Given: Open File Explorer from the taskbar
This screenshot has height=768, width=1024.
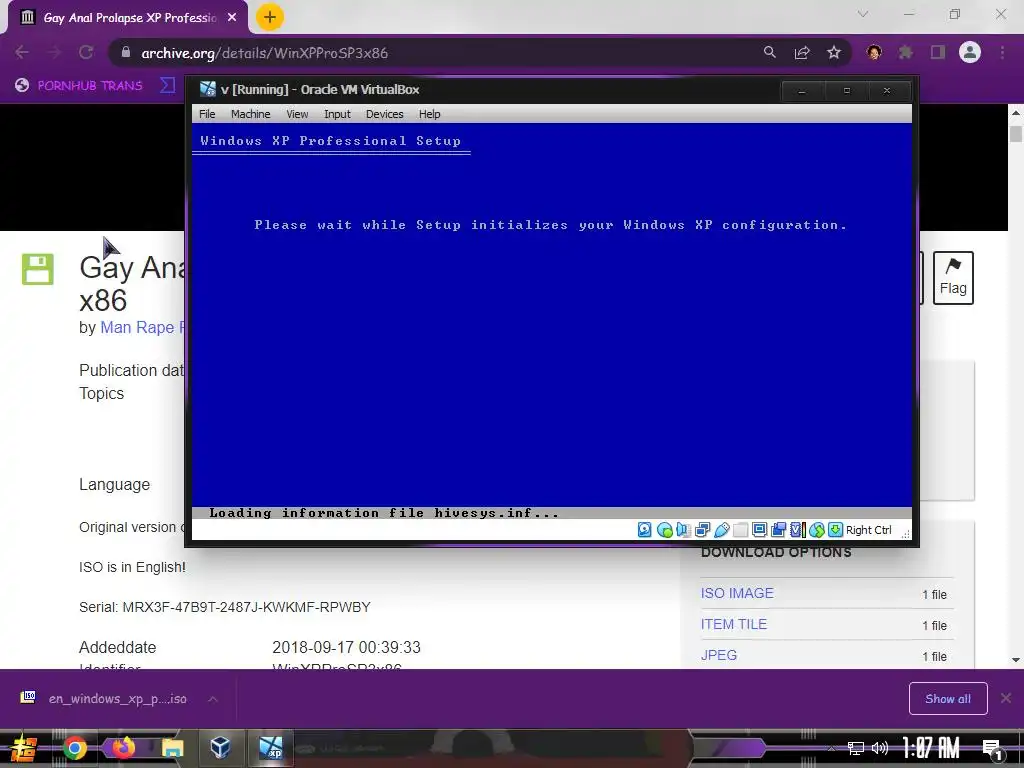Looking at the screenshot, I should [x=172, y=748].
